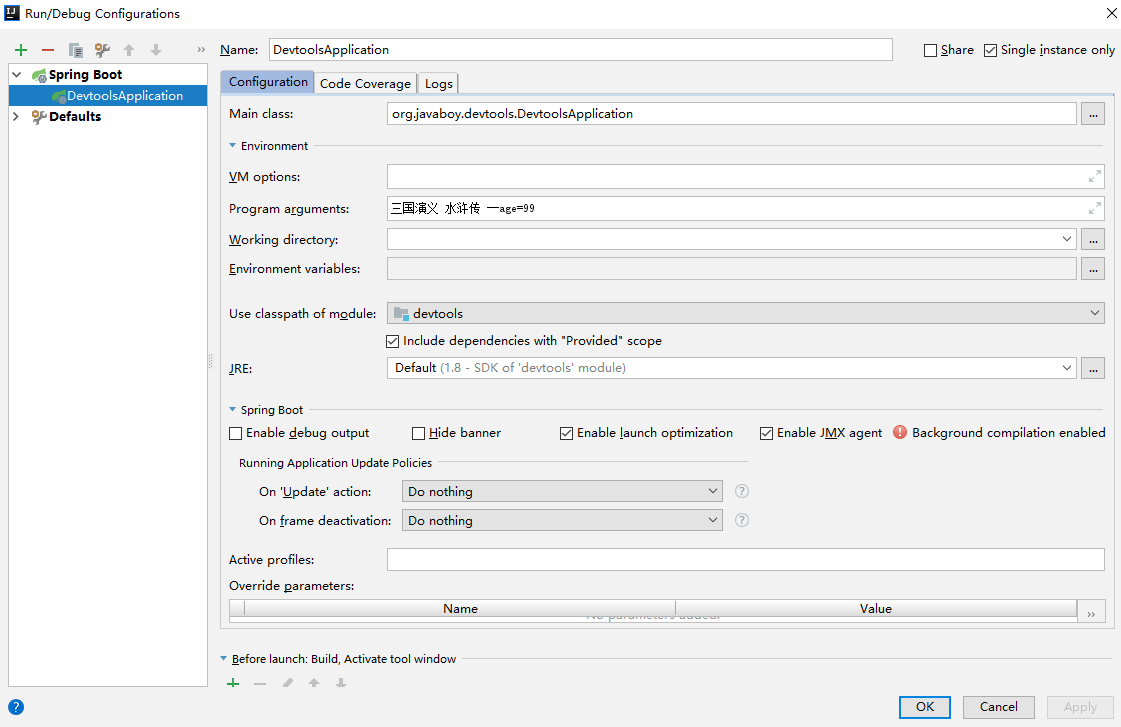Click the OK button

pos(925,707)
